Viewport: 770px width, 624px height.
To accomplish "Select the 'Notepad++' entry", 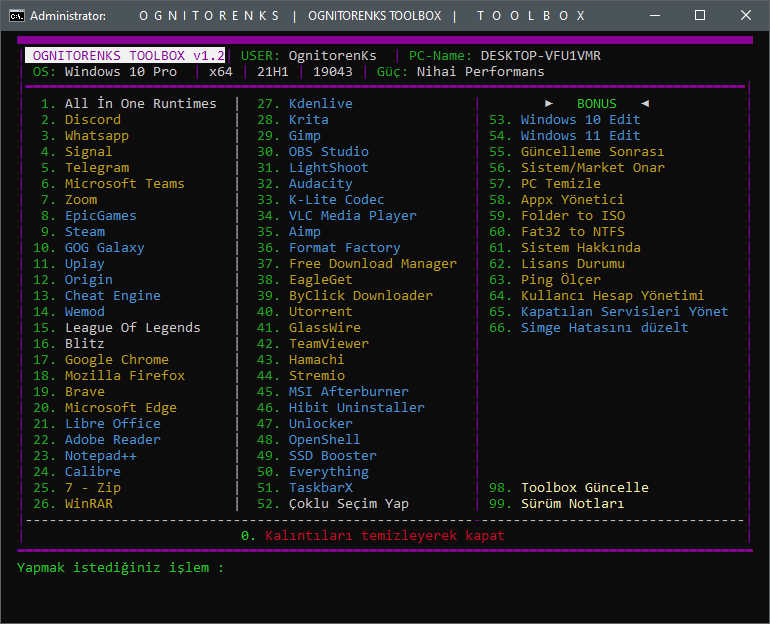I will pos(101,456).
